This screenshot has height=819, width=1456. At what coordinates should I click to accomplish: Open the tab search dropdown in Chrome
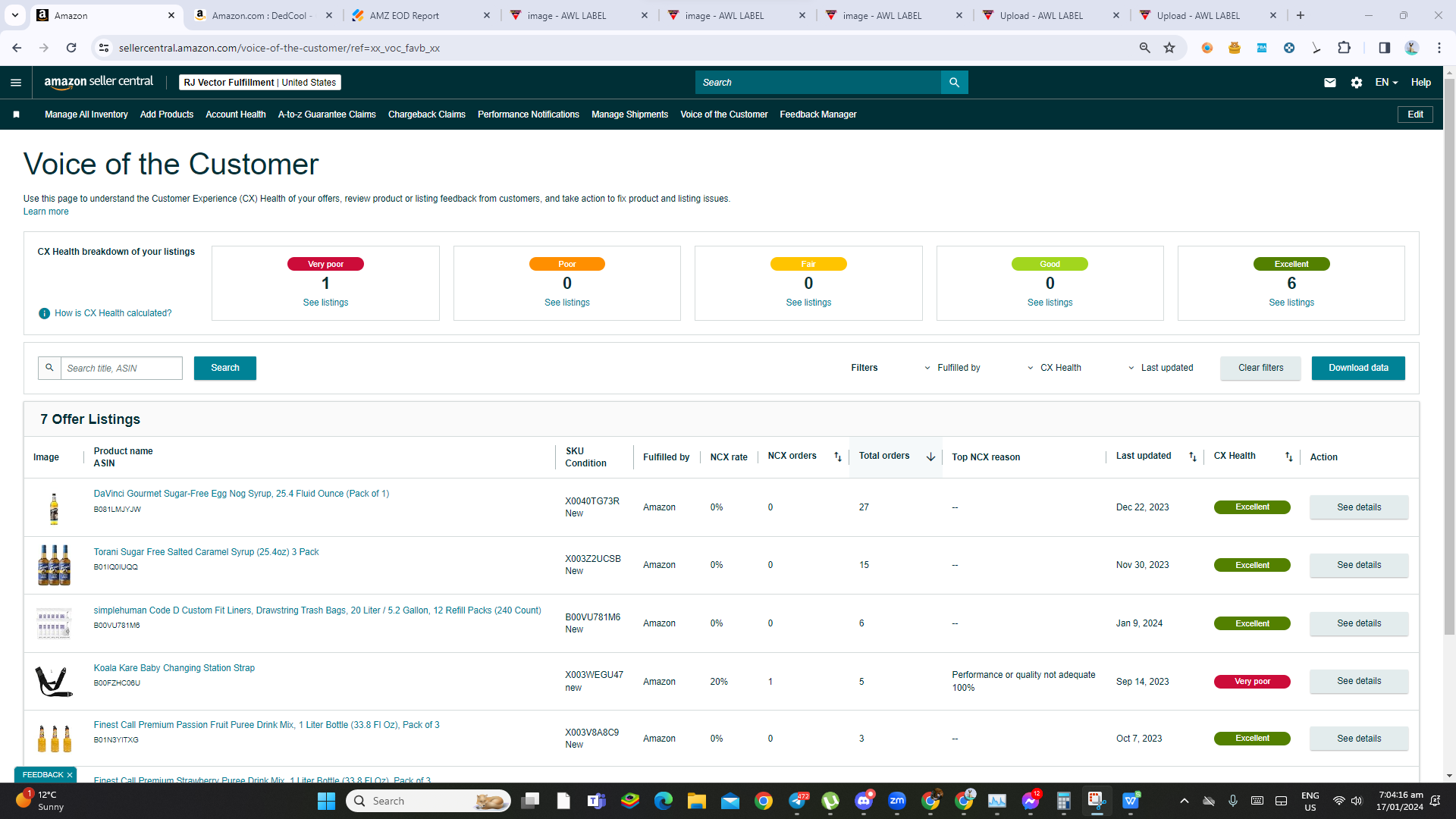tap(15, 15)
